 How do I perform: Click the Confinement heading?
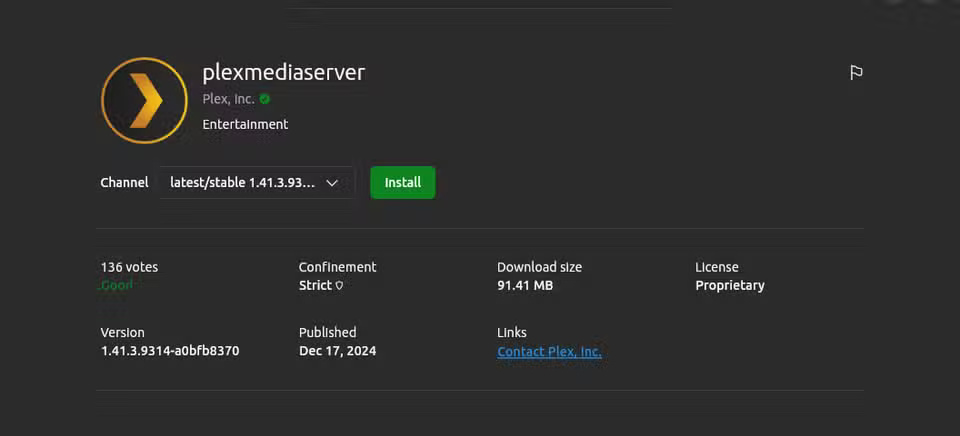tap(337, 267)
